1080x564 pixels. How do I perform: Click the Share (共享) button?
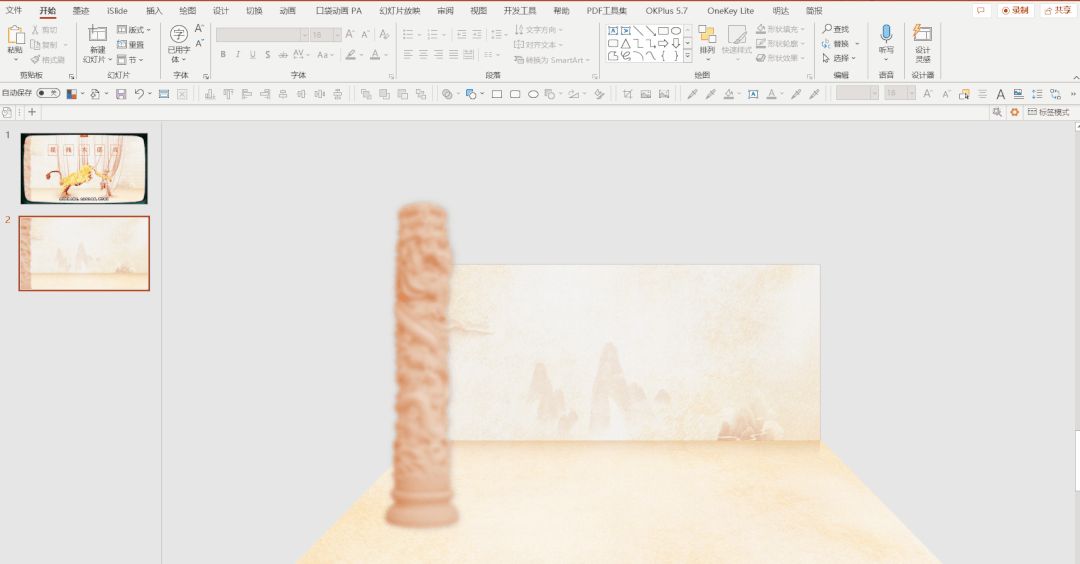(x=1057, y=10)
